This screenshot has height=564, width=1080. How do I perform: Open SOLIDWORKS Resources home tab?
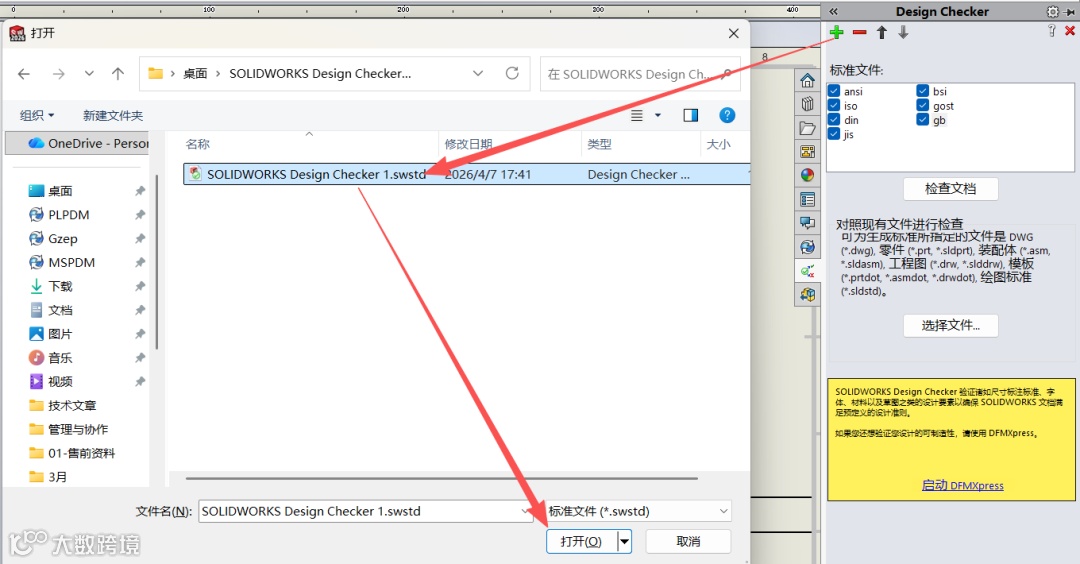[x=807, y=81]
